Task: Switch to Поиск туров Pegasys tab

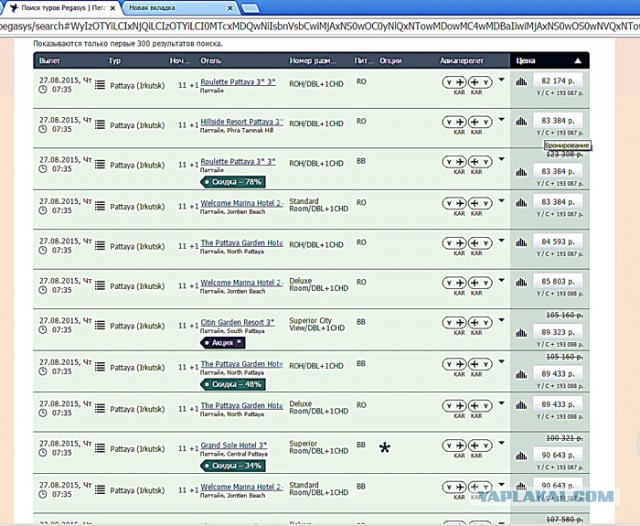Action: click(61, 8)
